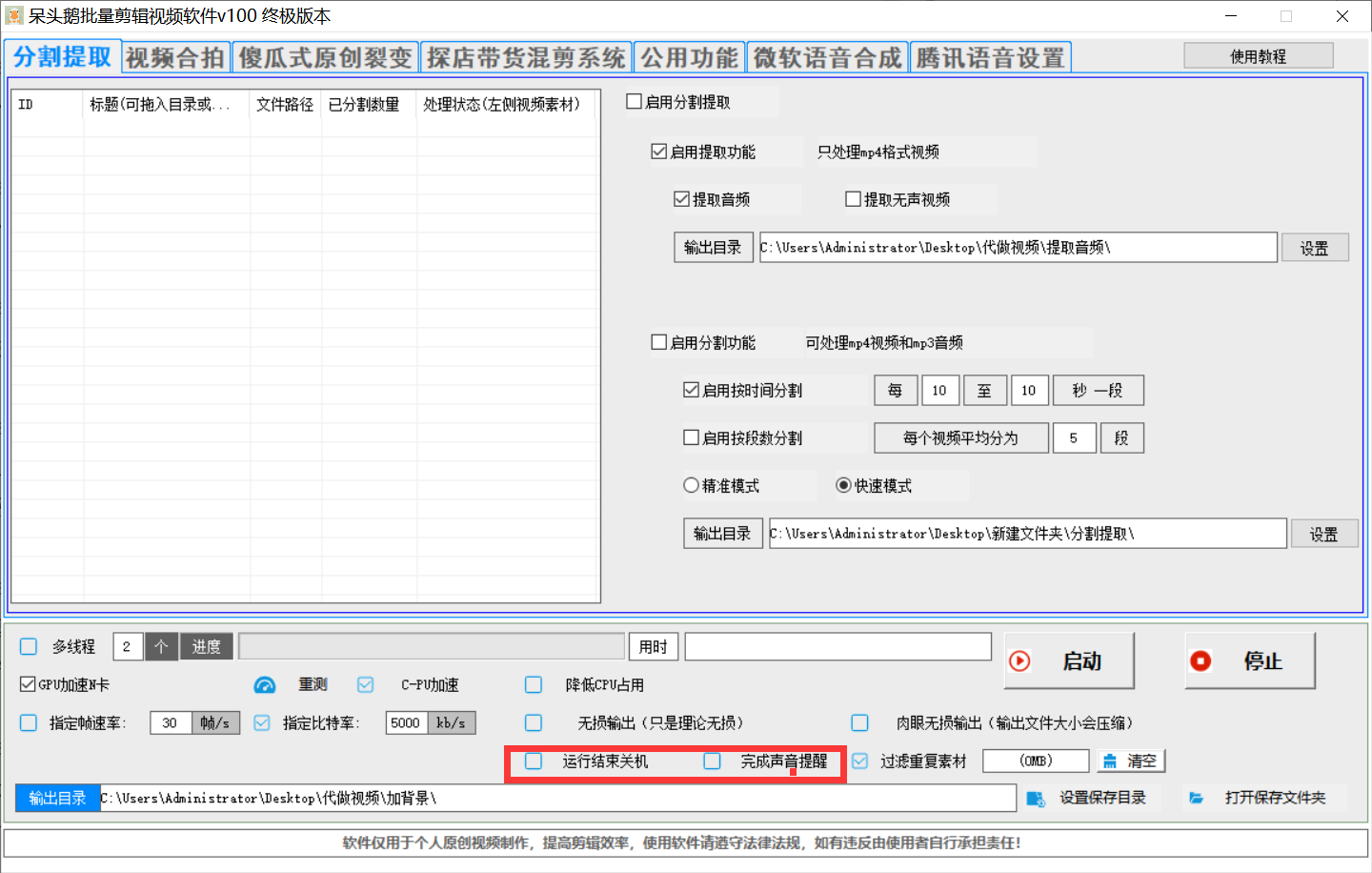Click the frame rate field showing 30

pos(171,723)
